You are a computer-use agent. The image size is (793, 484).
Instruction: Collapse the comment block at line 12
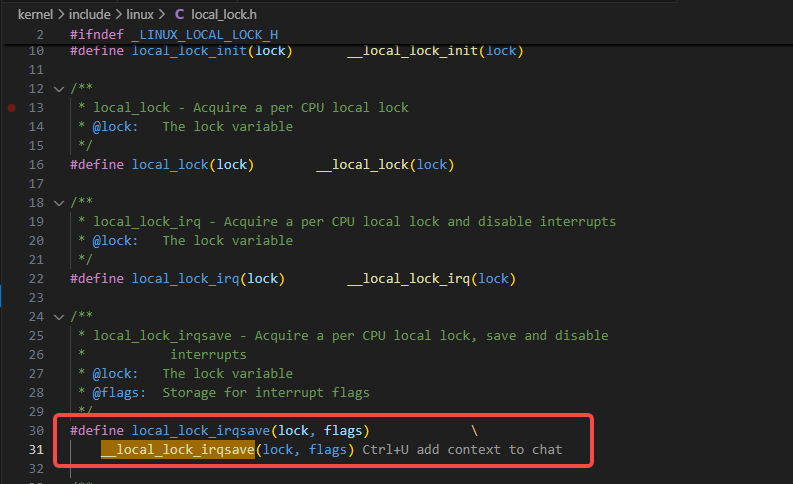point(59,89)
